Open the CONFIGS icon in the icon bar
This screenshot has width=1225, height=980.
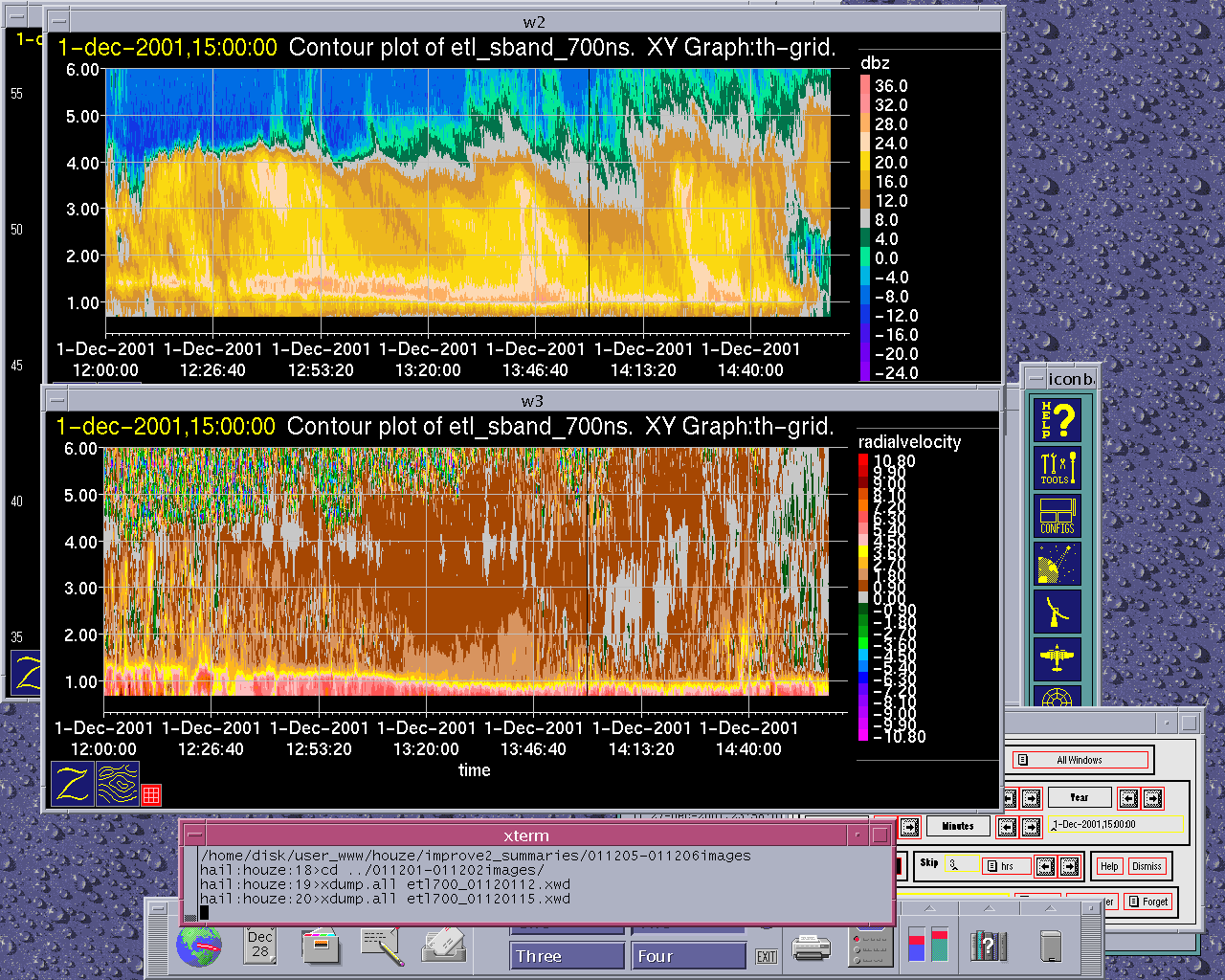pos(1058,516)
